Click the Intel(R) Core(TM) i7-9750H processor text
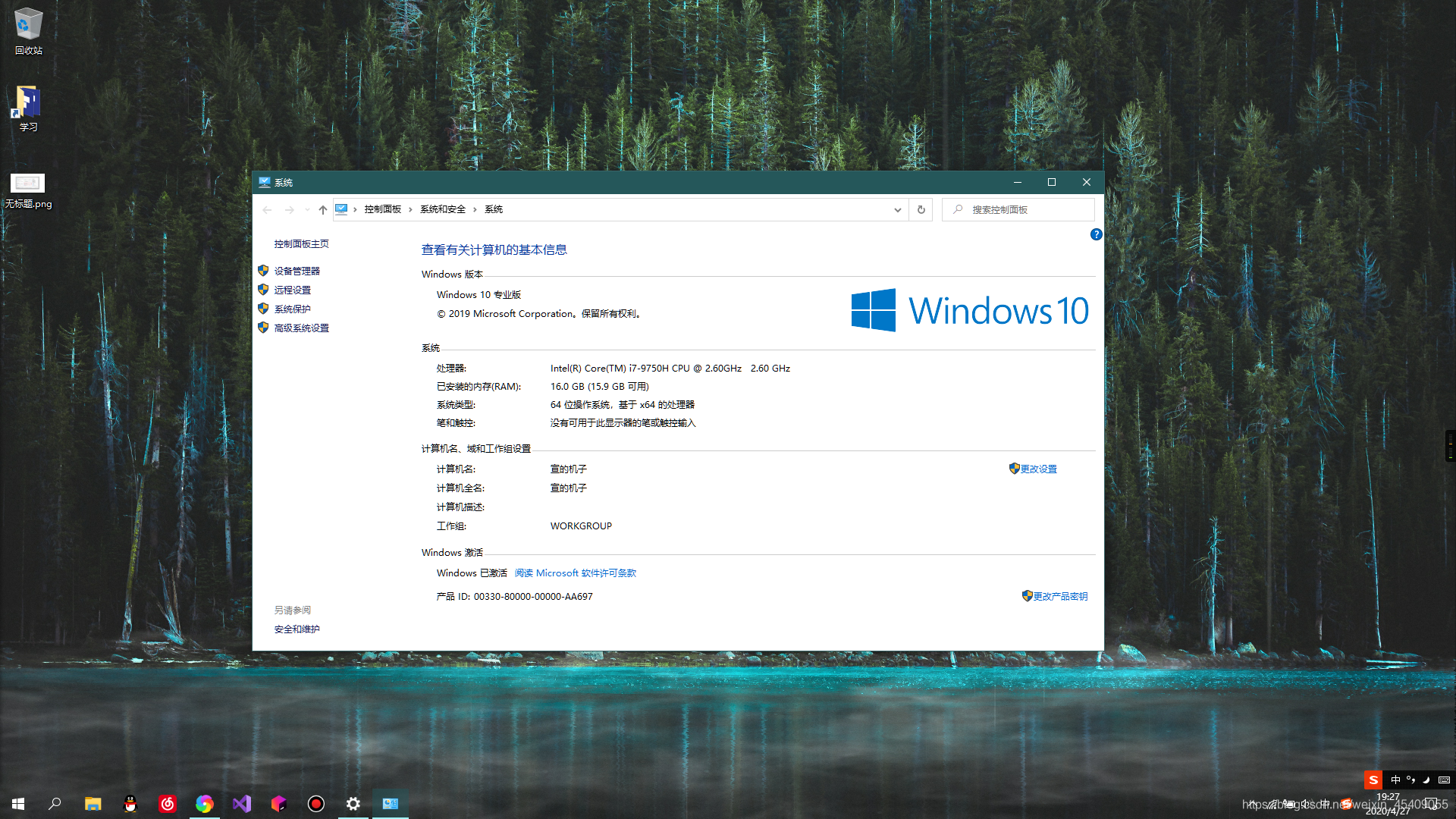This screenshot has width=1456, height=819. pyautogui.click(x=670, y=368)
